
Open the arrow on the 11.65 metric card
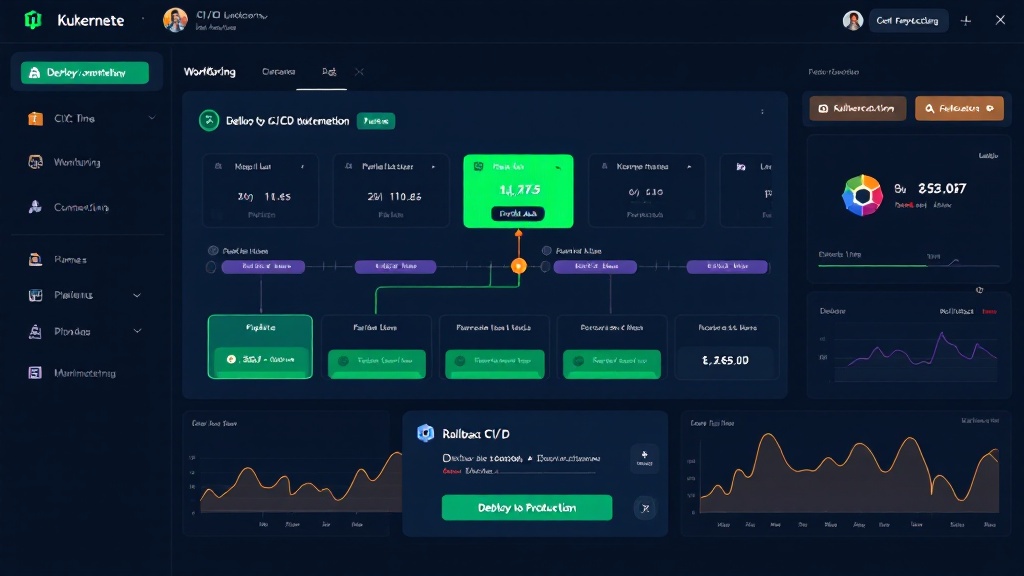coord(302,167)
